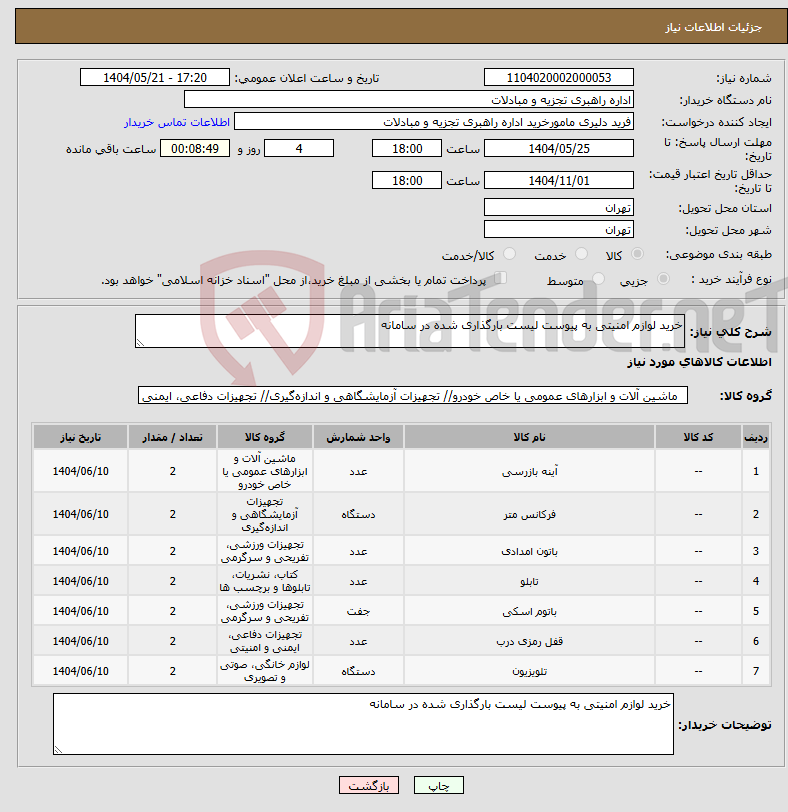
Task: Click the buyer notes textarea
Action: [x=363, y=724]
